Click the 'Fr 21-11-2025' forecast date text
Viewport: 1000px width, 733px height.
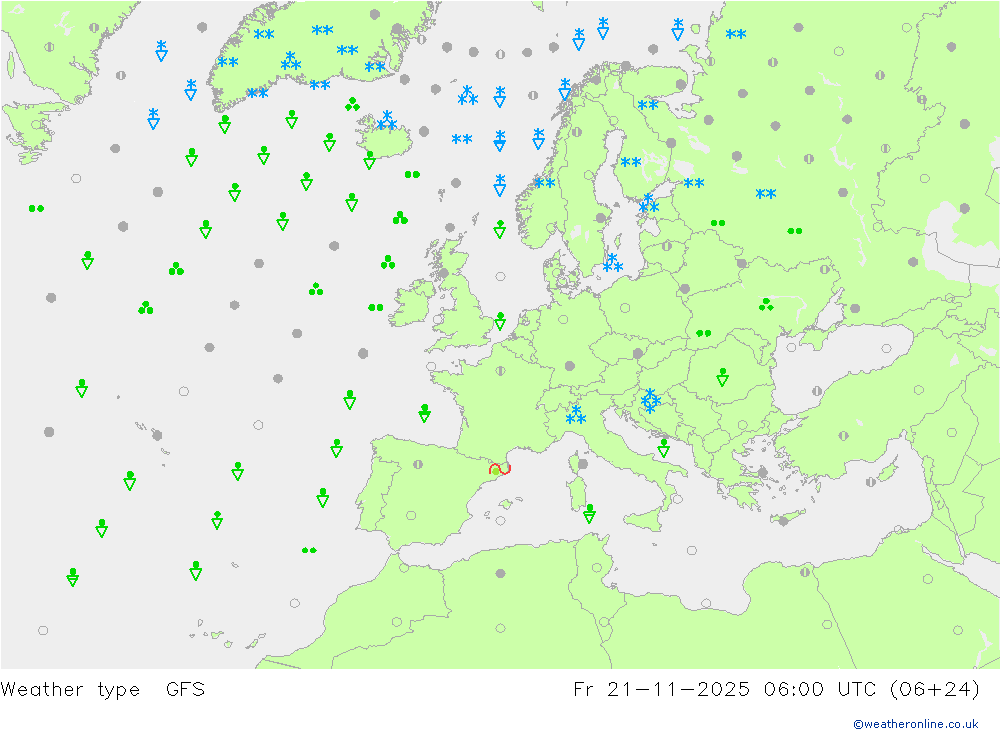click(661, 690)
